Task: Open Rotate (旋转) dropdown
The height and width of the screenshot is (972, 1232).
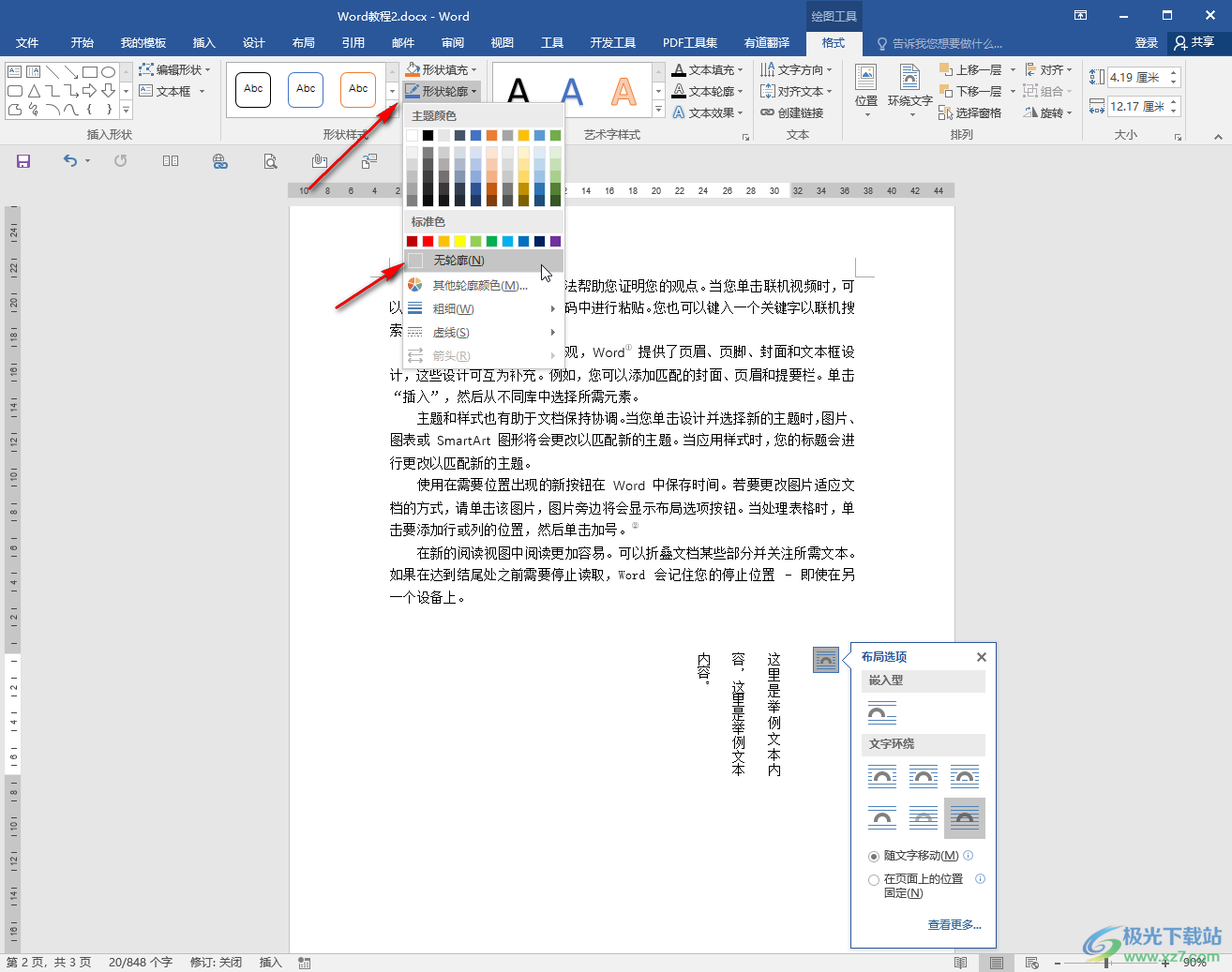Action: tap(1047, 112)
